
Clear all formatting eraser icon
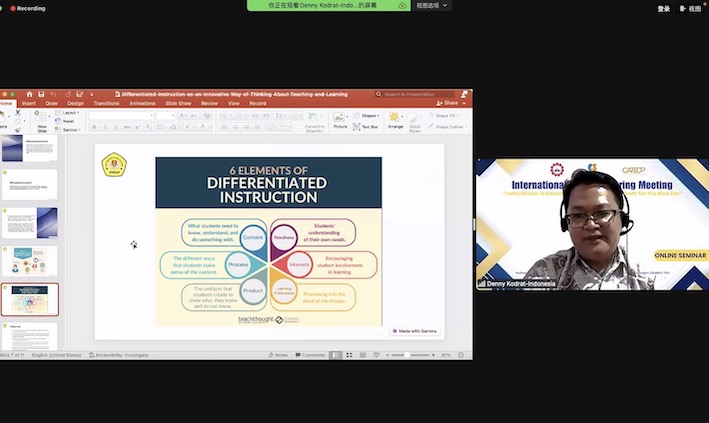pos(207,116)
